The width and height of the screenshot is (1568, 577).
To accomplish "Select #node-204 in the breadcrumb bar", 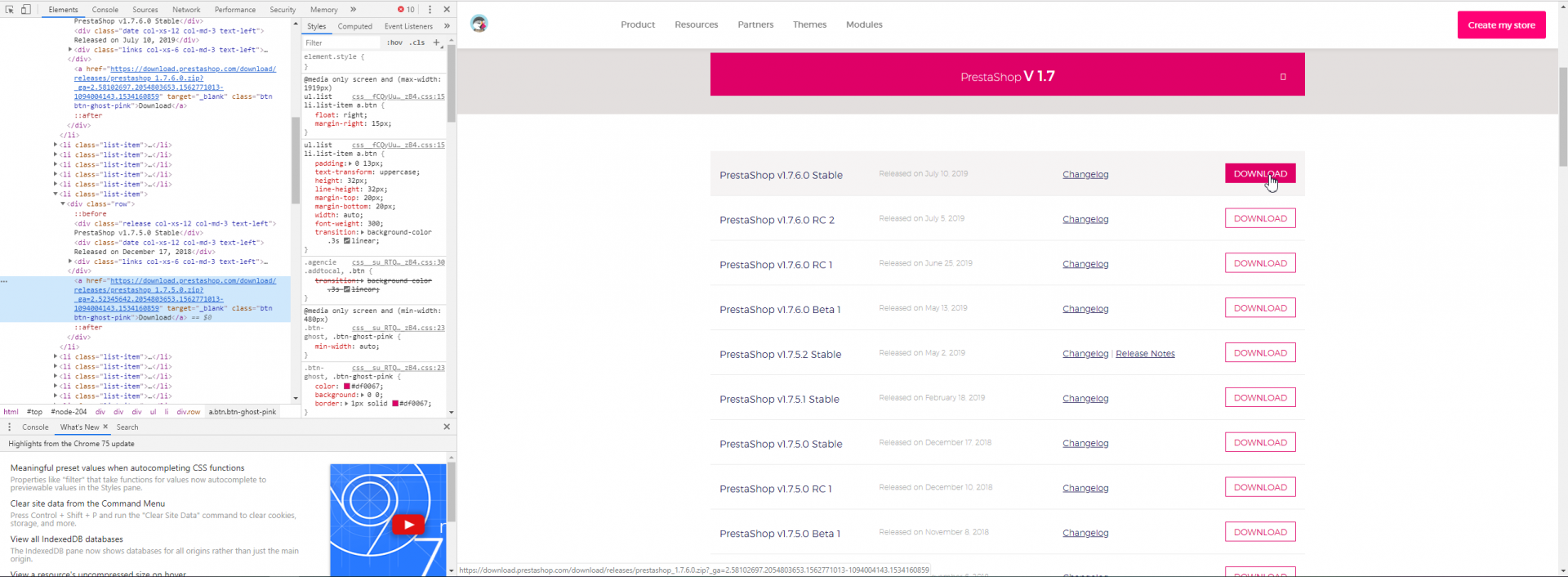I will (69, 412).
